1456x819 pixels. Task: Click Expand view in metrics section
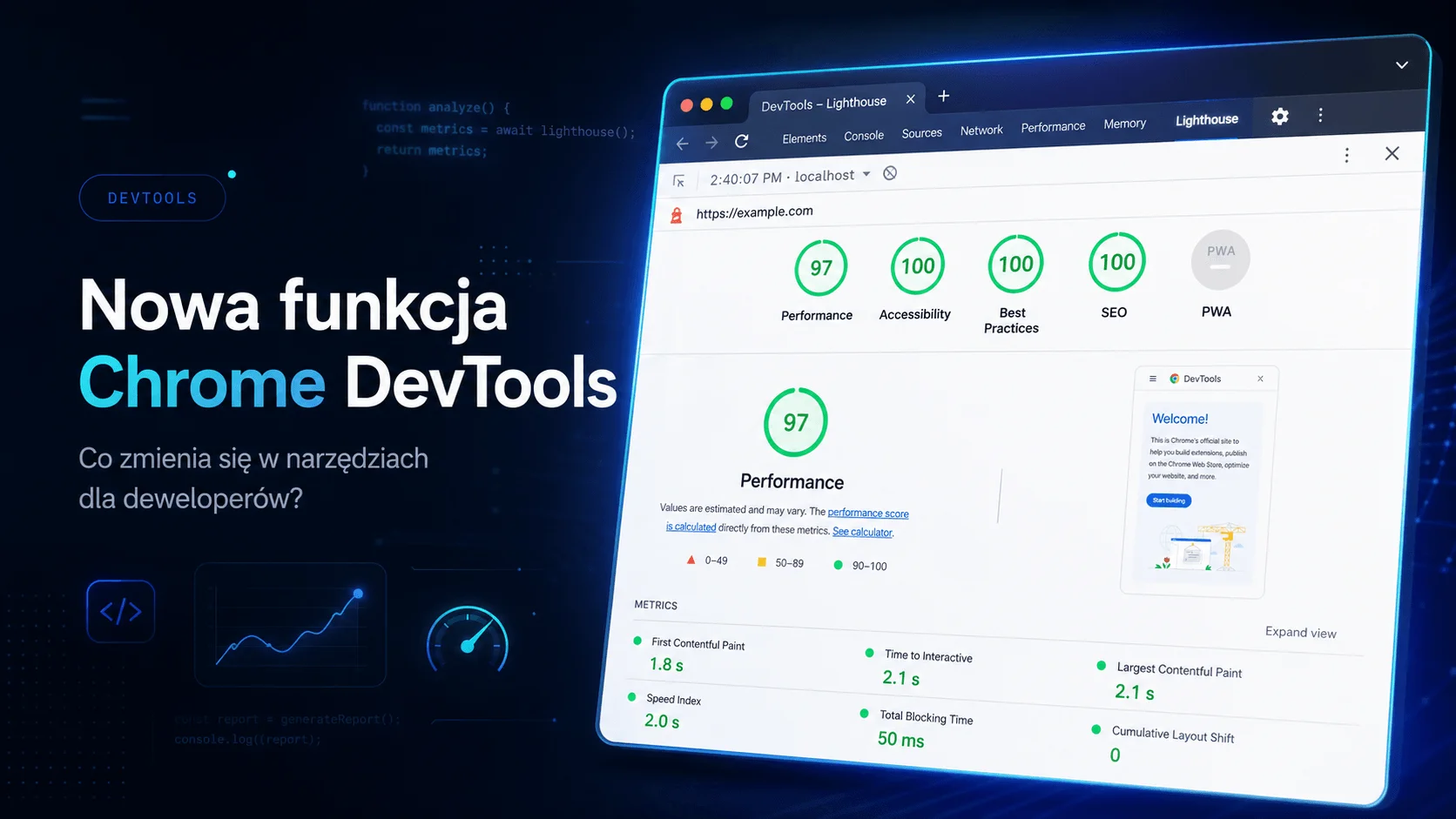[1300, 632]
